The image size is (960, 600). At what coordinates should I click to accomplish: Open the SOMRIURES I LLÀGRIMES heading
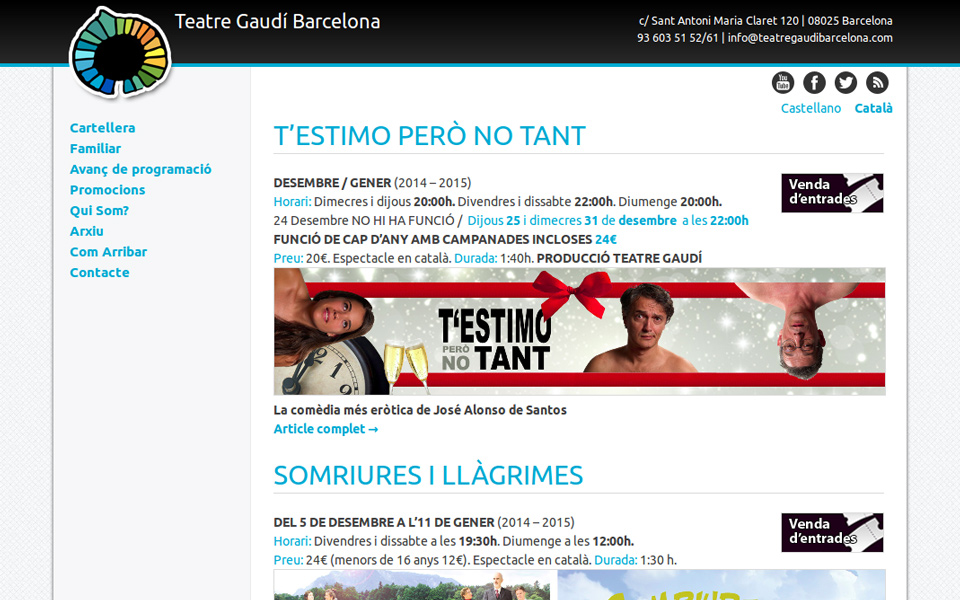coord(428,476)
